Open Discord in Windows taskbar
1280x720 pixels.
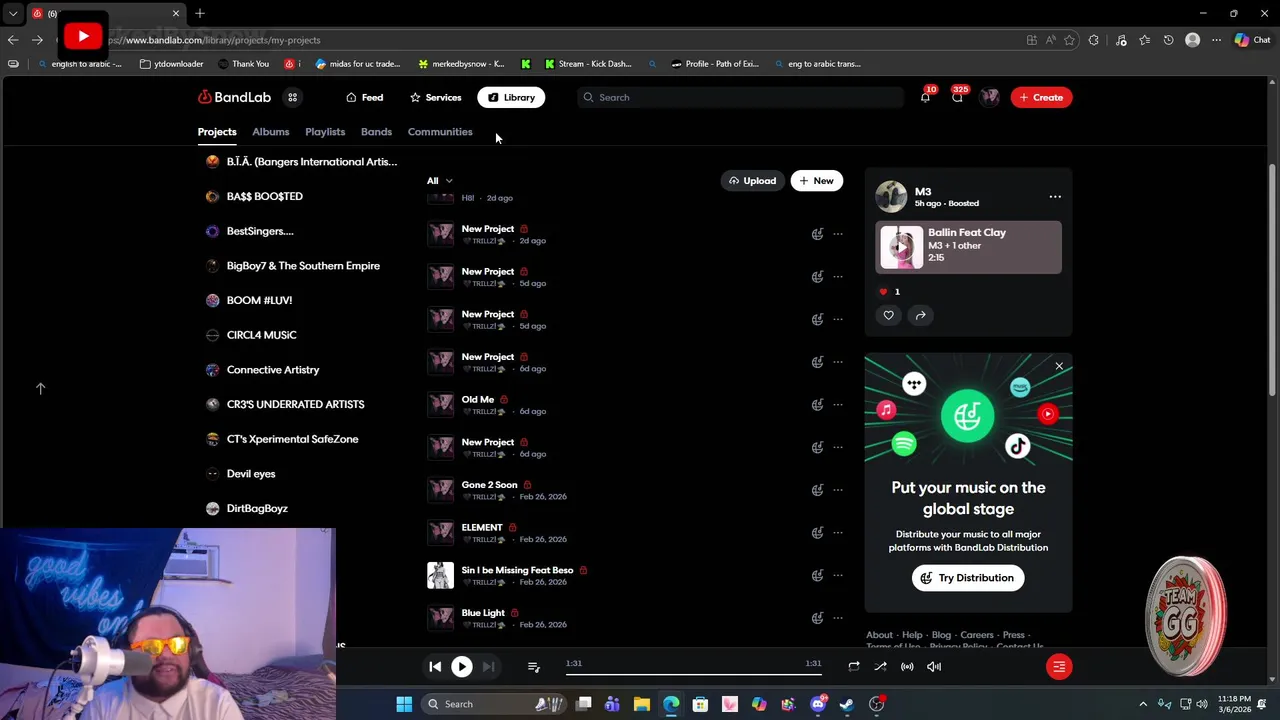pyautogui.click(x=818, y=704)
